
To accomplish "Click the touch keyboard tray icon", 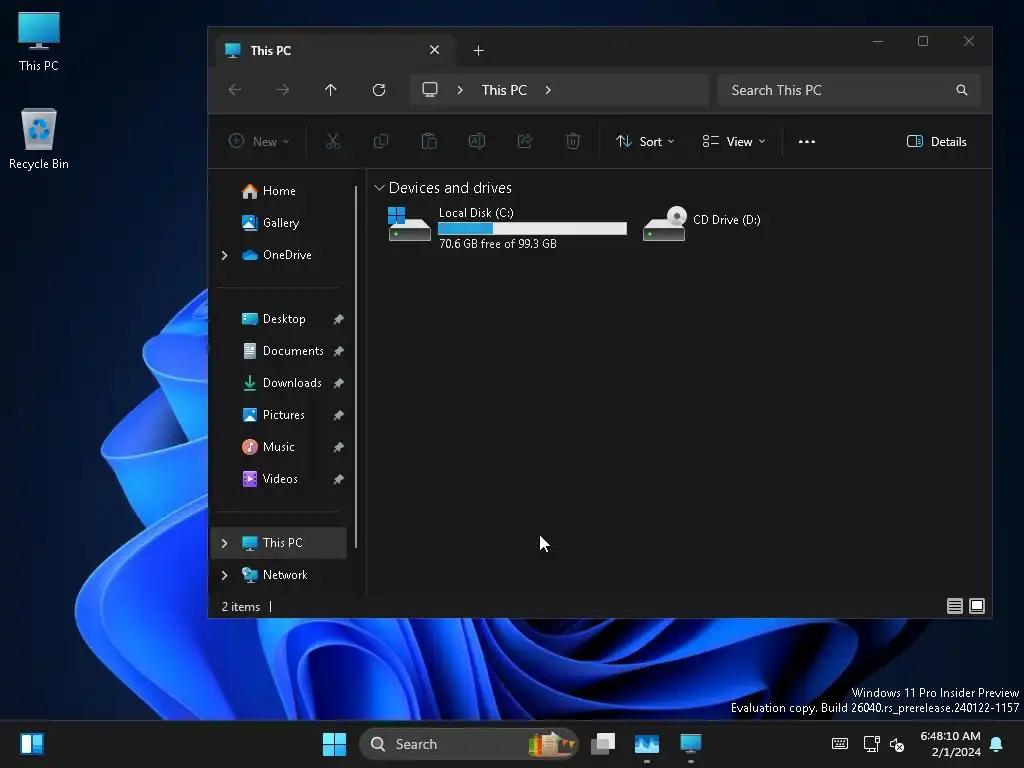I will pos(840,744).
